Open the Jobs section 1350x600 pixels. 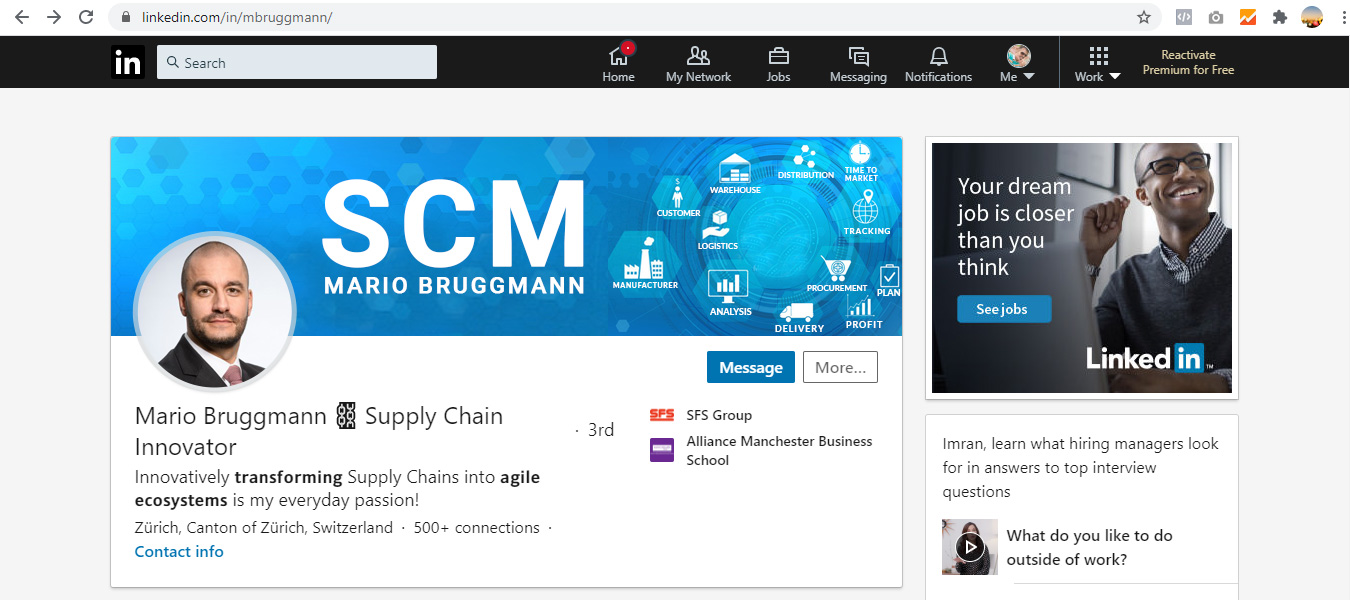778,63
